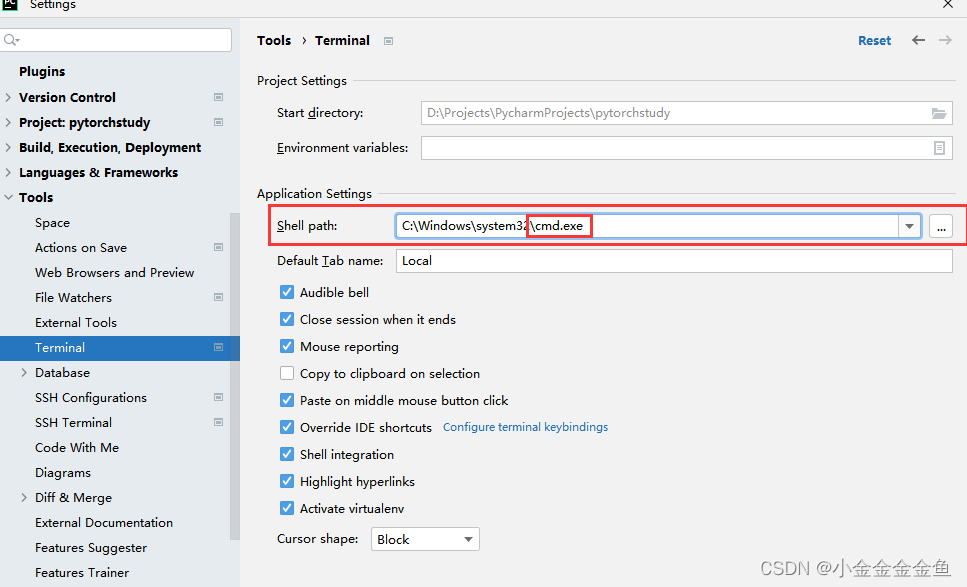Screen dimensions: 967x587
Task: Expand Project: pytorchstudy section
Action: (x=8, y=122)
